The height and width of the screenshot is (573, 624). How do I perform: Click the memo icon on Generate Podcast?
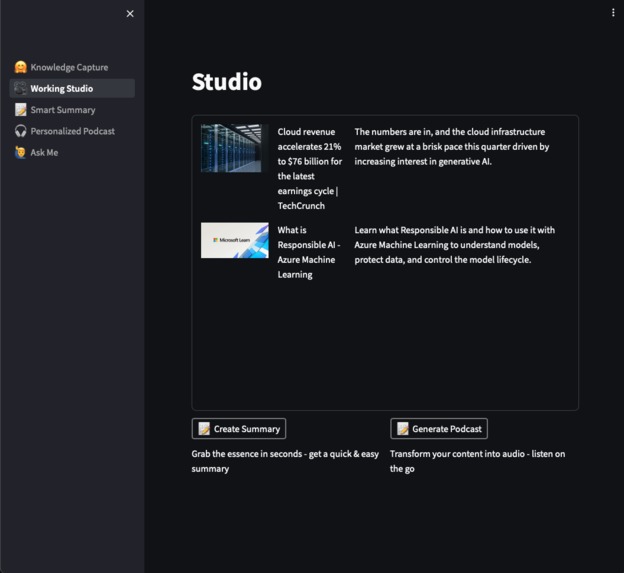point(403,429)
